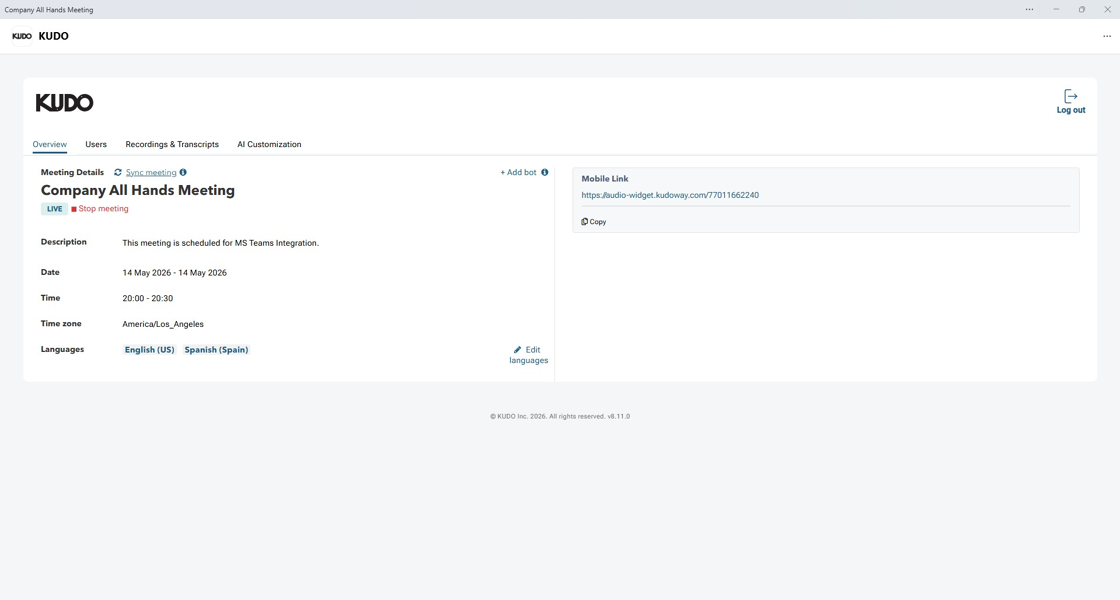
Task: Open the Users tab
Action: pyautogui.click(x=96, y=144)
